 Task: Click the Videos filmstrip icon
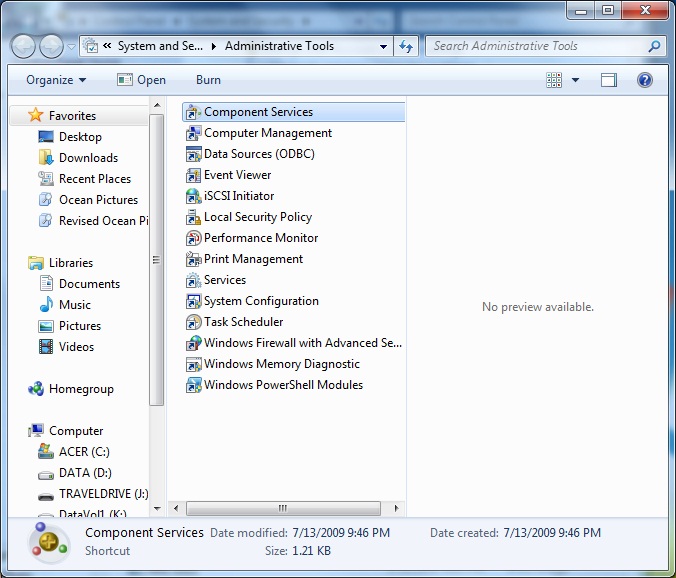tap(46, 347)
